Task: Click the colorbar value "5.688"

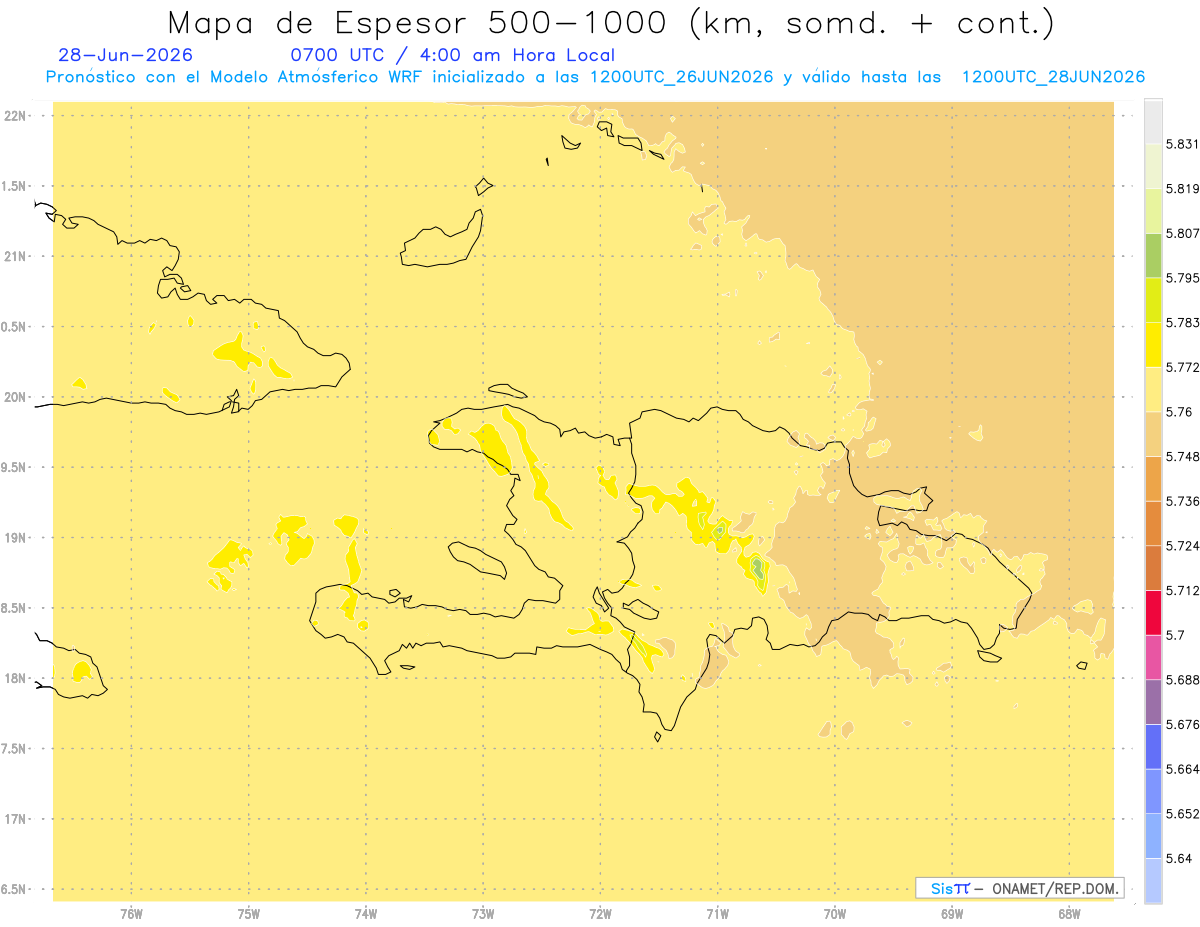Action: pos(1183,680)
